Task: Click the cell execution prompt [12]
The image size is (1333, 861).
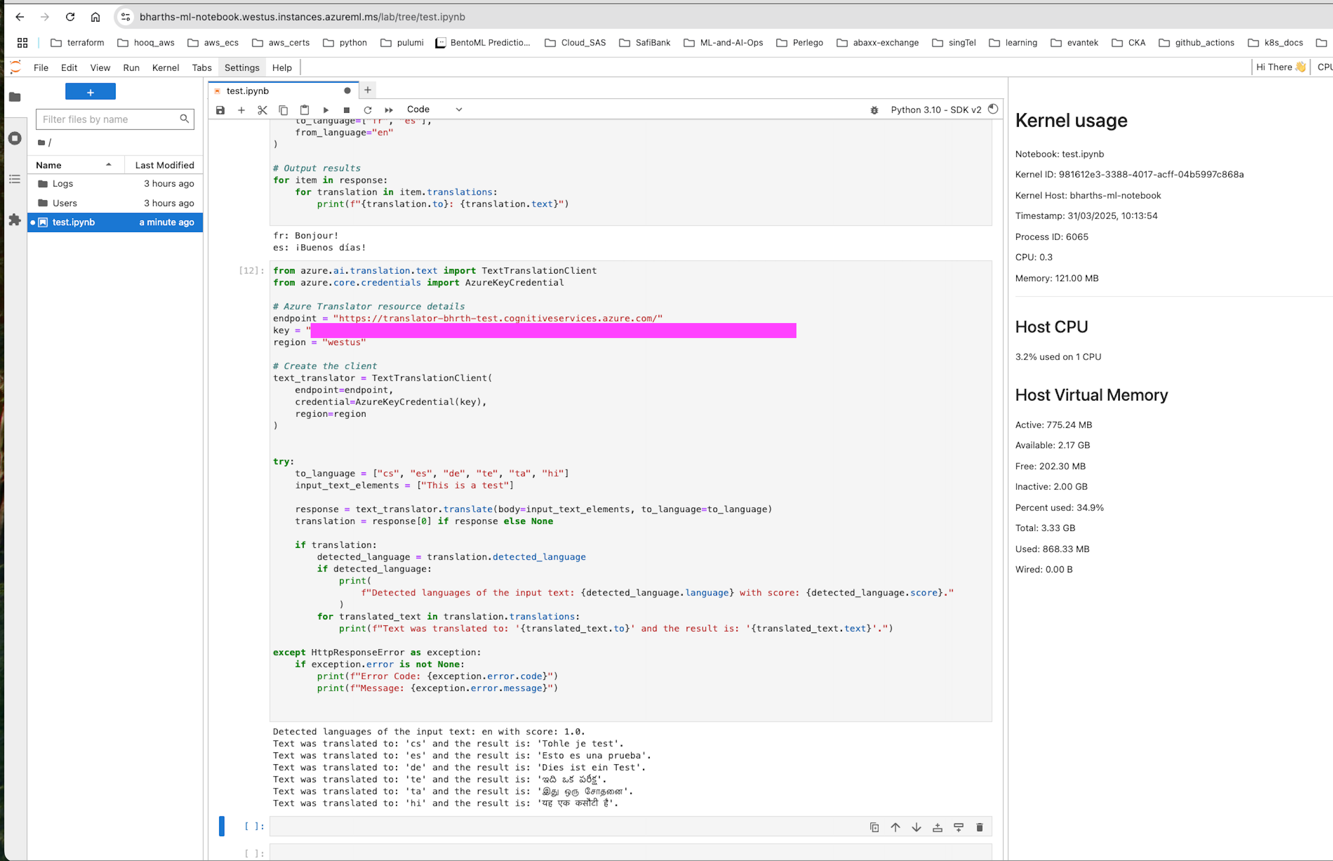Action: point(251,271)
